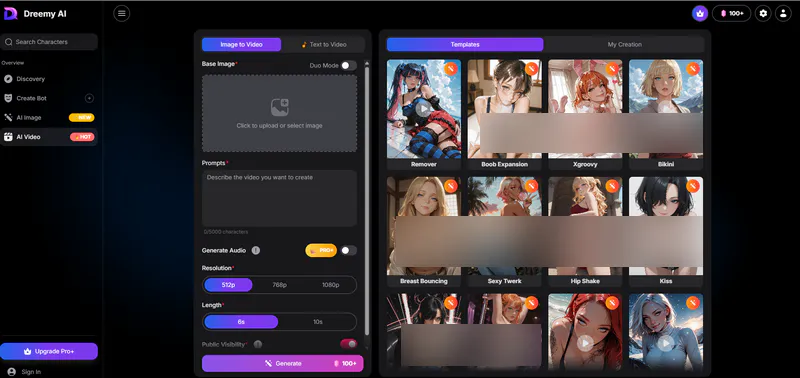Click the 100+ gems balance pill
This screenshot has height=378, width=800.
click(x=731, y=13)
